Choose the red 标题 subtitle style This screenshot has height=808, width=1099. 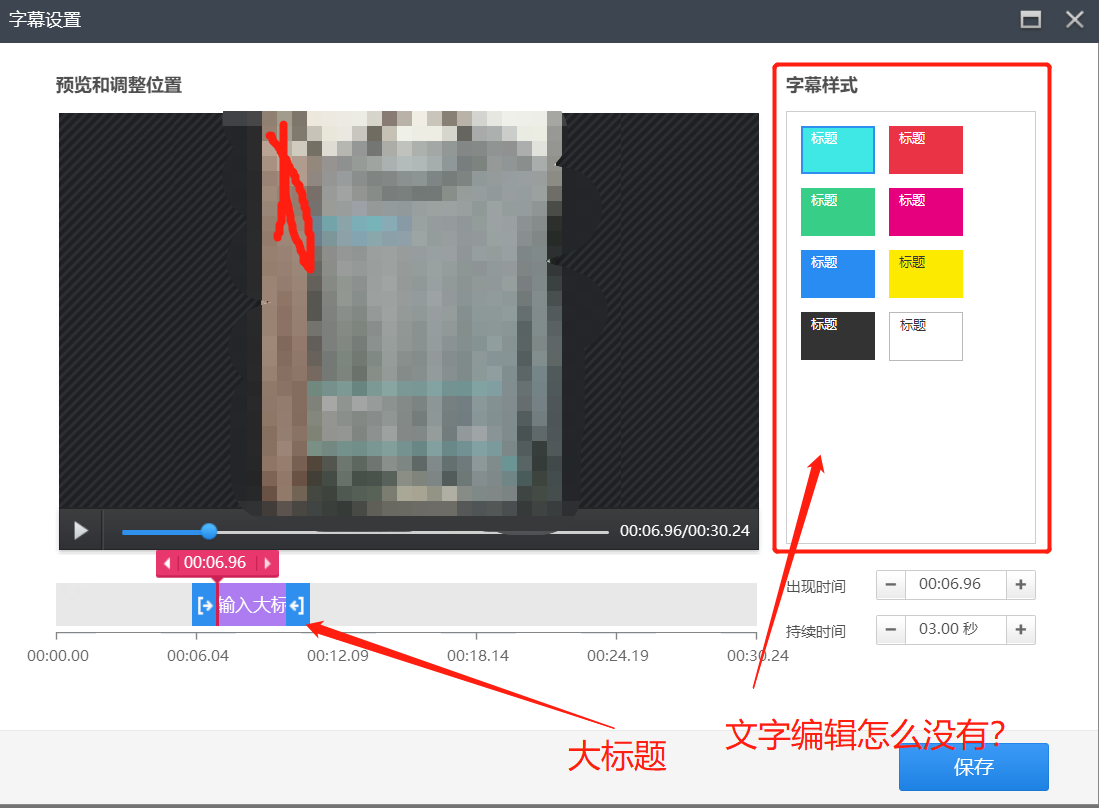pos(925,150)
